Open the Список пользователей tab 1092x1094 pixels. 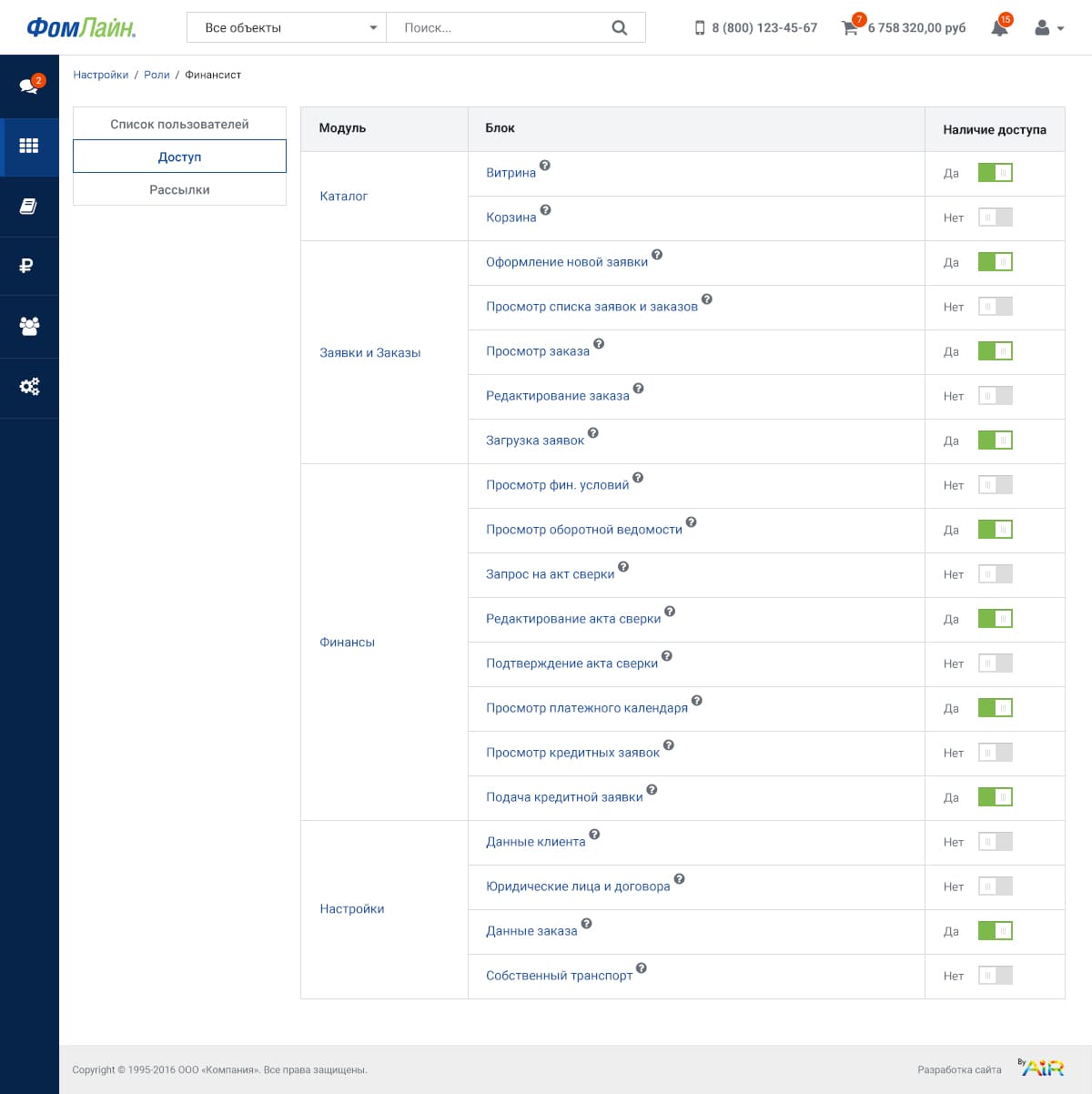179,124
